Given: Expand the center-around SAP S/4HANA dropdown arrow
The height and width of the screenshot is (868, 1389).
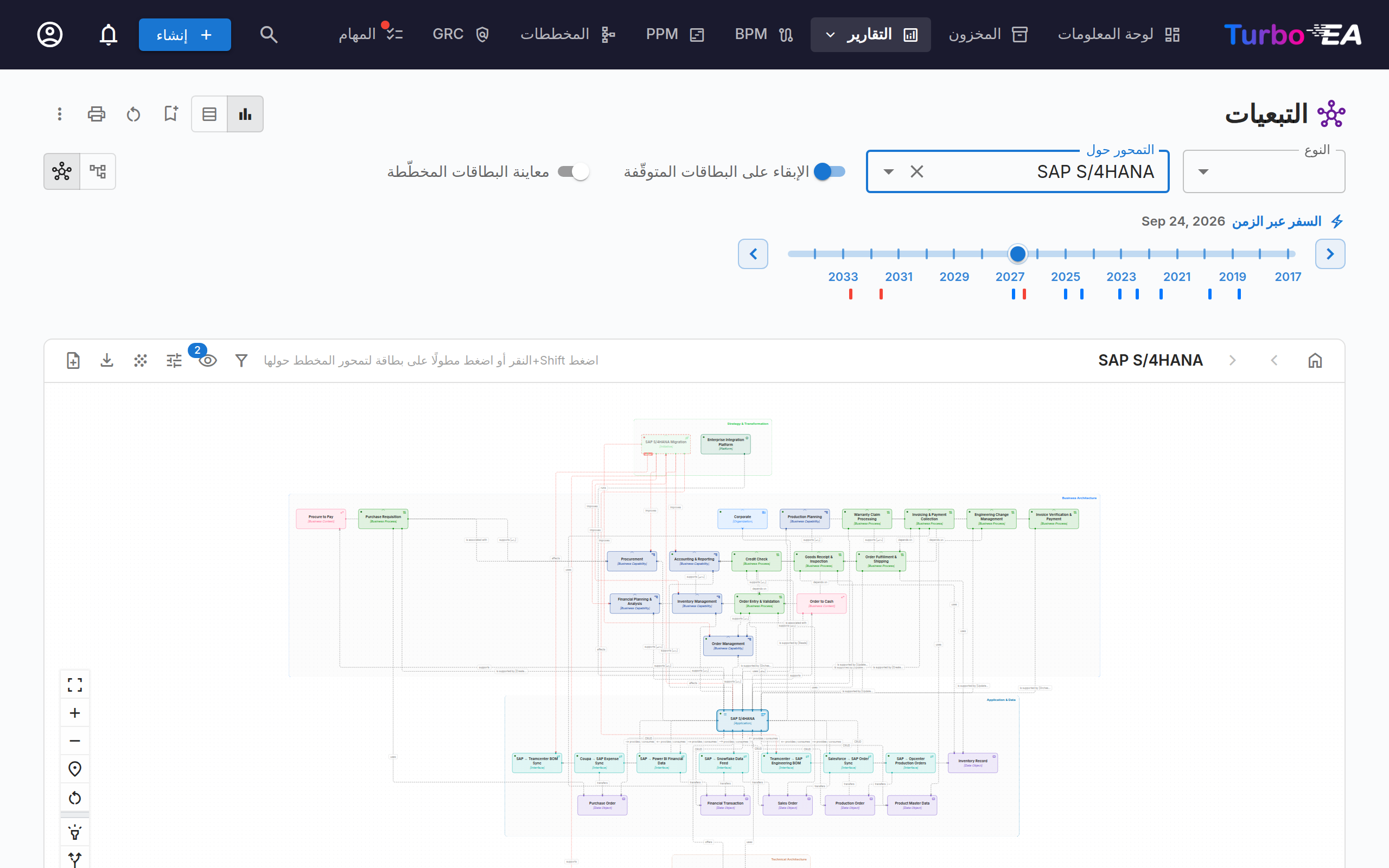Looking at the screenshot, I should point(889,171).
